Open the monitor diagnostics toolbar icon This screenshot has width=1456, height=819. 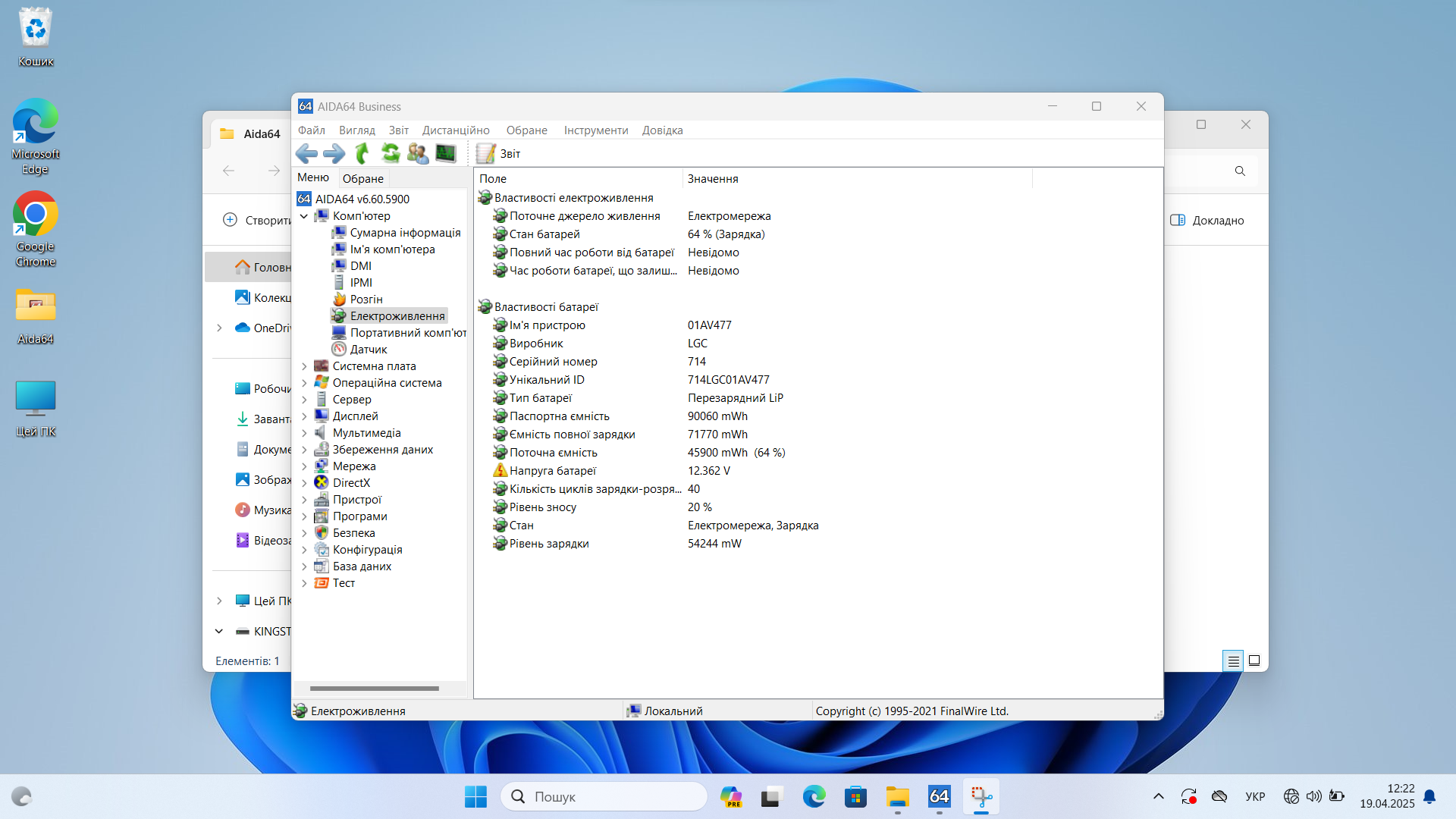(x=446, y=154)
